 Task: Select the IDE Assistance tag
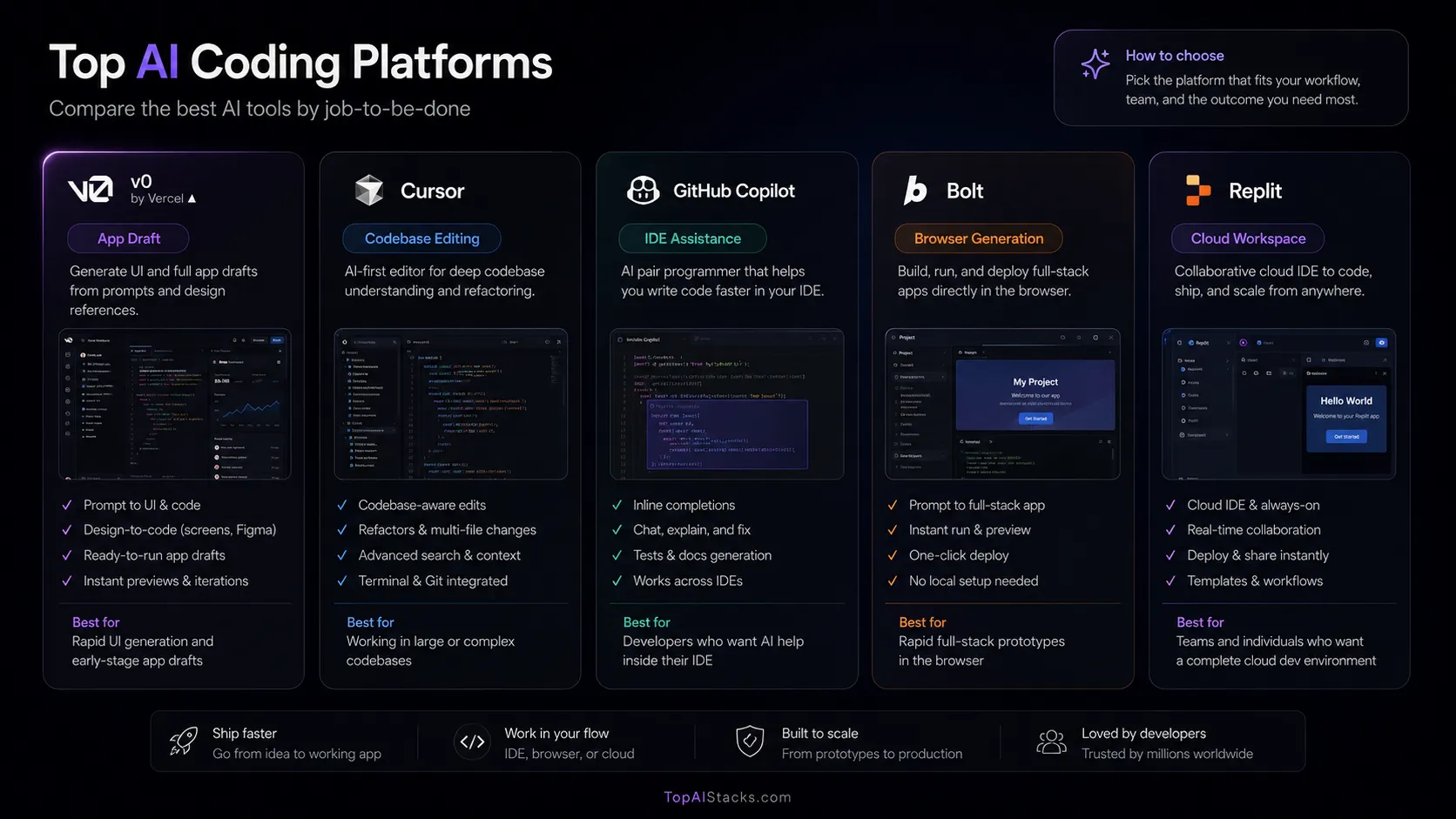[692, 238]
